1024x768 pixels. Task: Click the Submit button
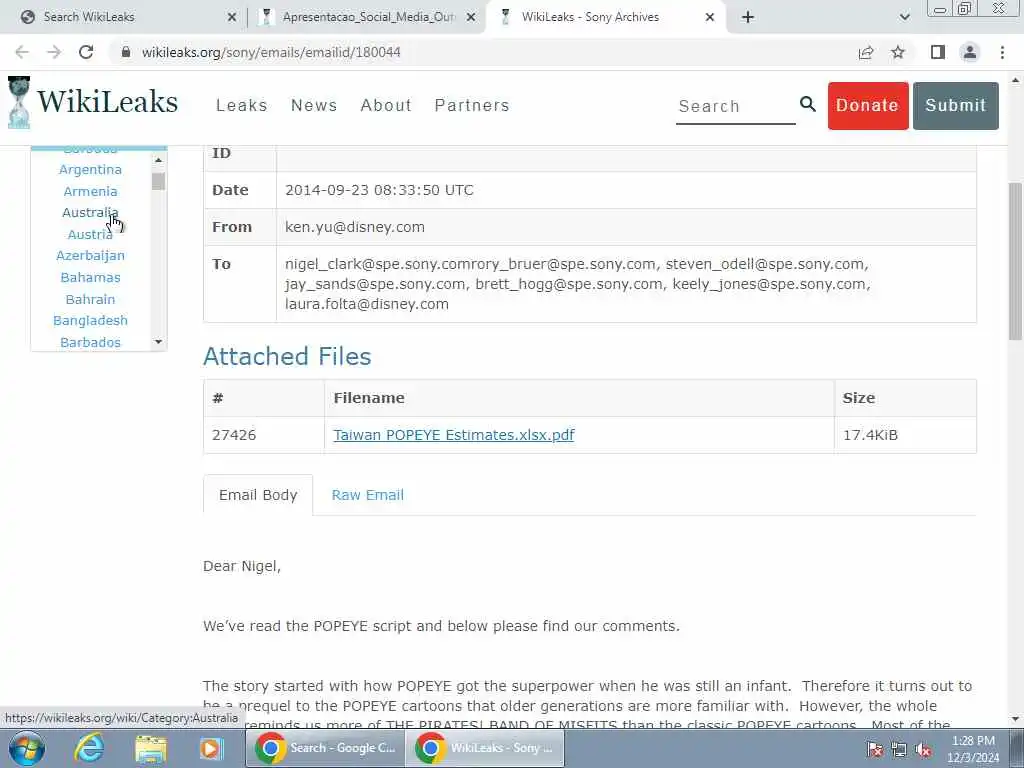coord(955,106)
